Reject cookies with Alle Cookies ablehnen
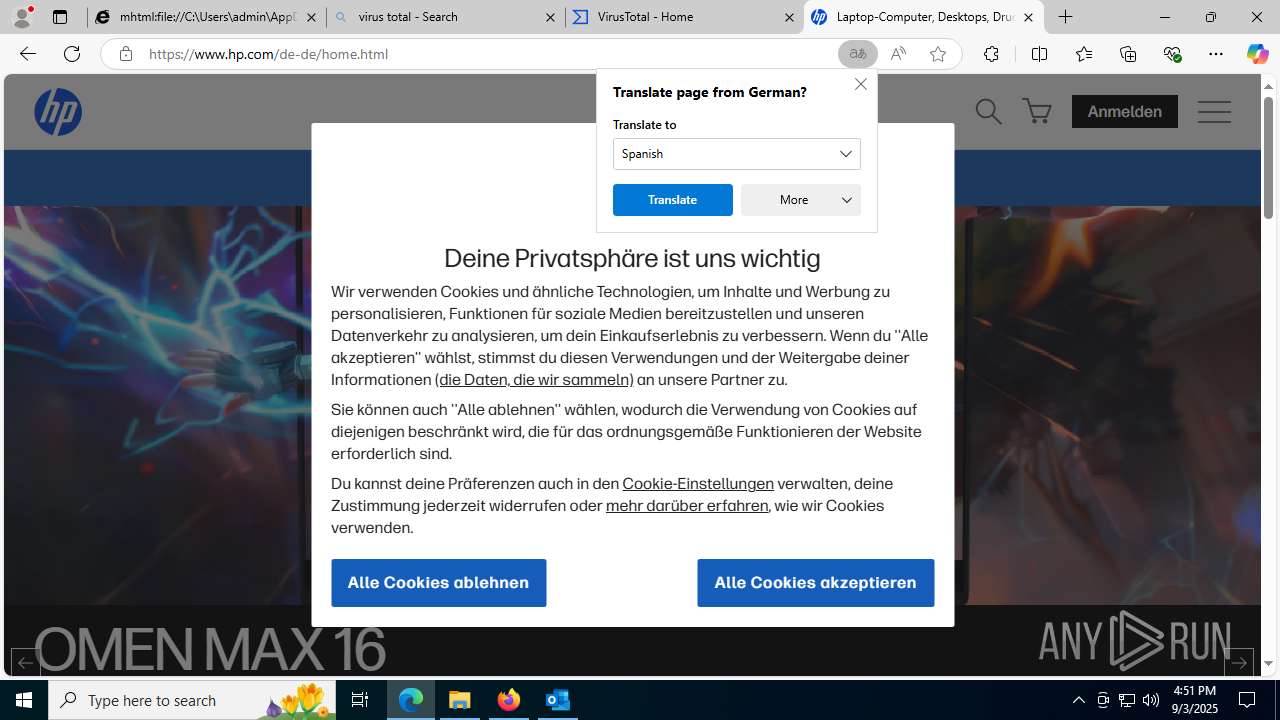Screen dimensions: 1280x720 [x=438, y=582]
